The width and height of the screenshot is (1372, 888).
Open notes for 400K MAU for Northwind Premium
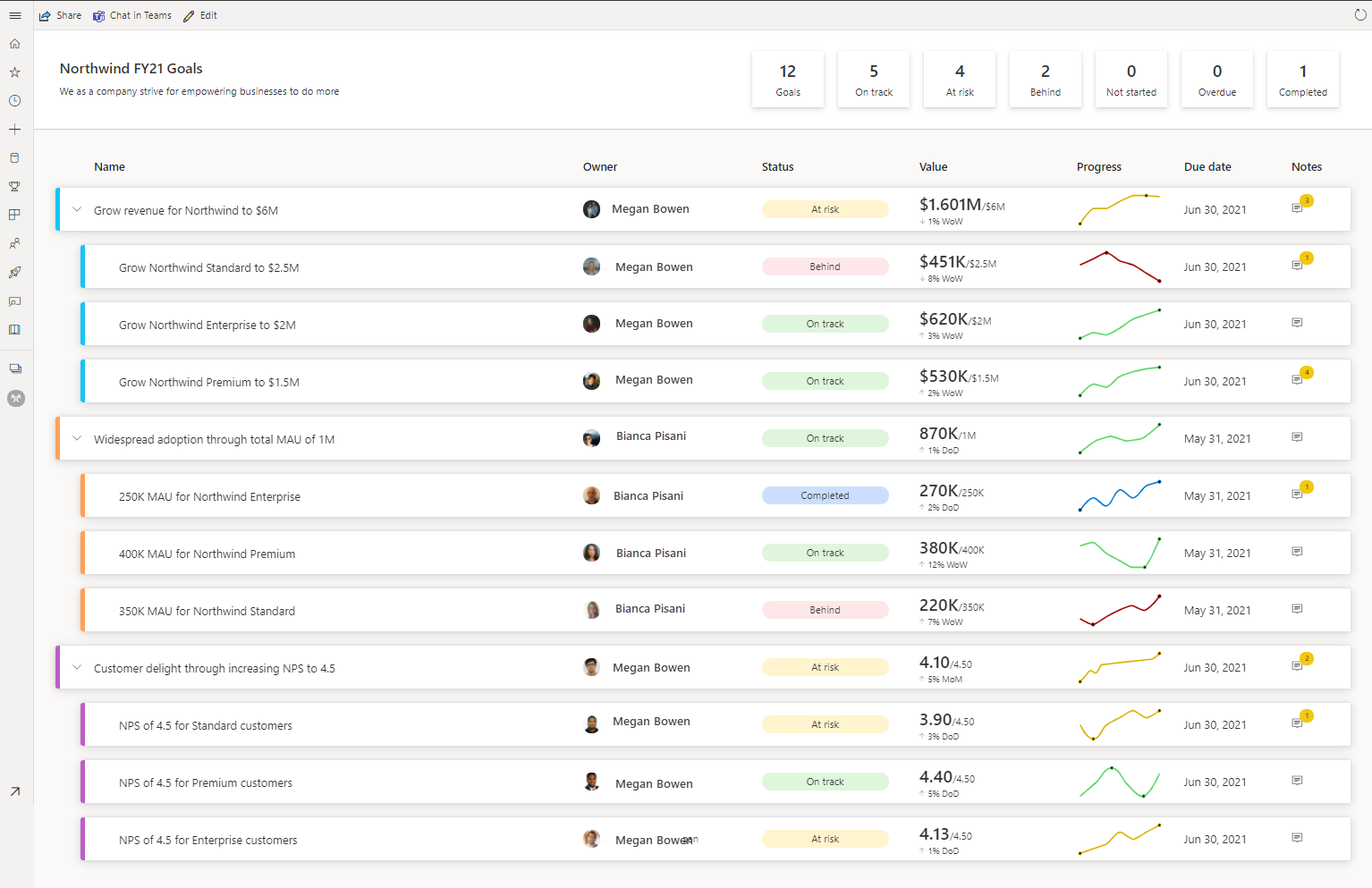(x=1298, y=552)
